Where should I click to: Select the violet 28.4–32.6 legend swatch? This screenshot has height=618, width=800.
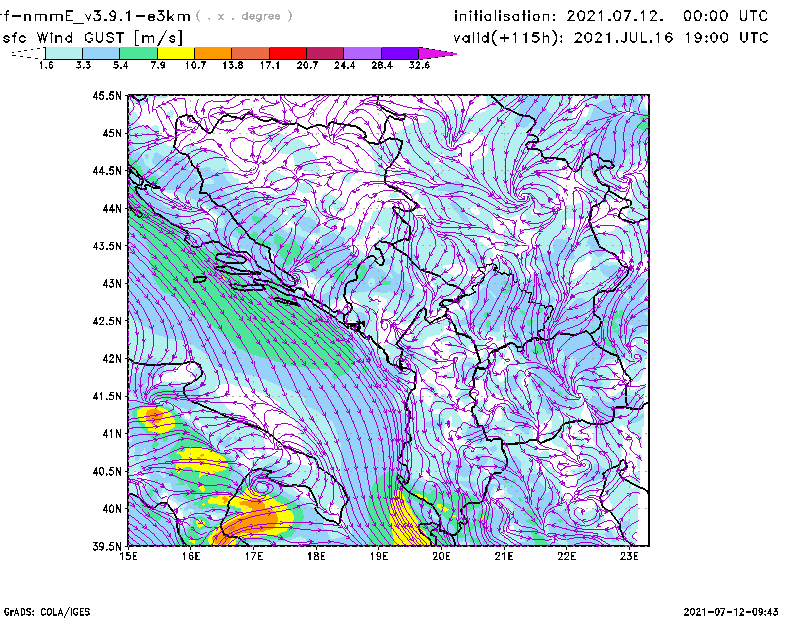(399, 53)
